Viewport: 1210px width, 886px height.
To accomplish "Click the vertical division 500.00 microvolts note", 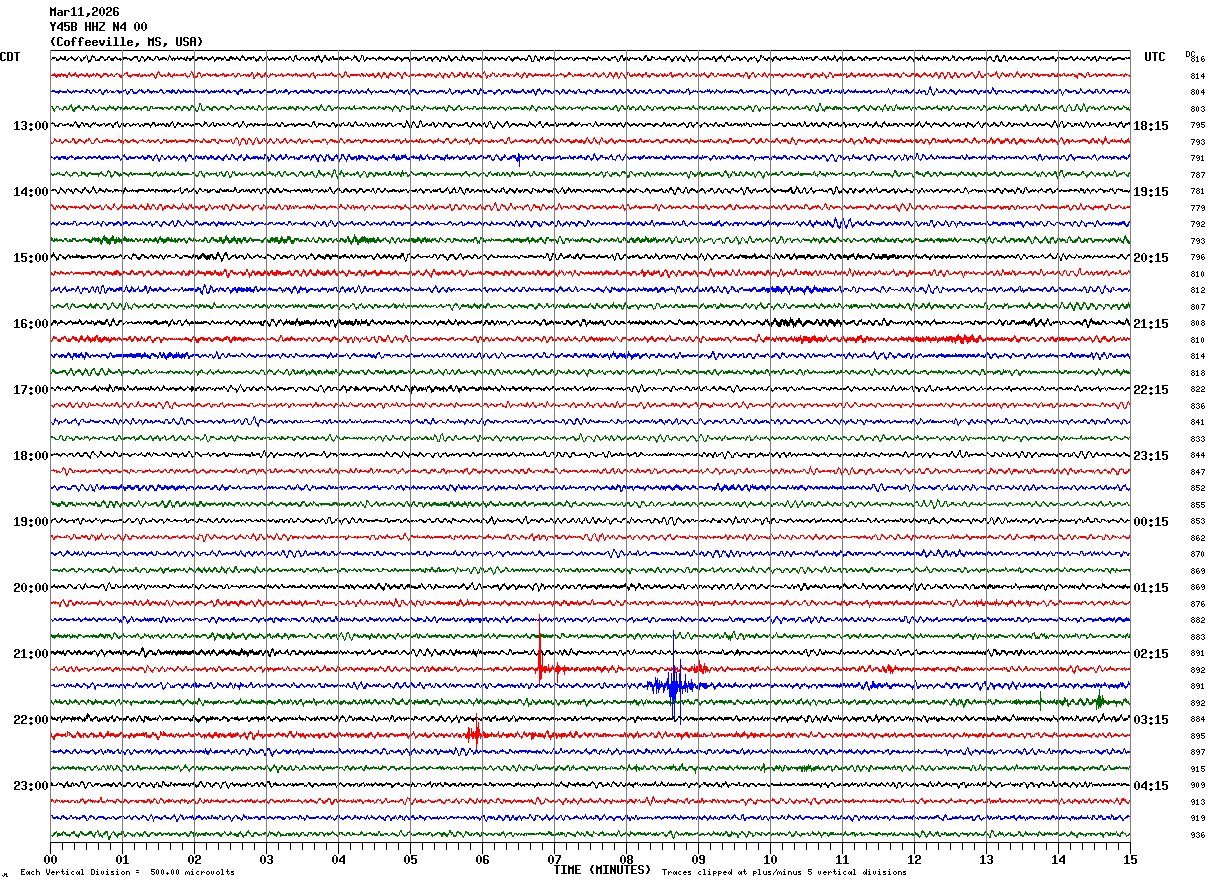I will click(127, 873).
